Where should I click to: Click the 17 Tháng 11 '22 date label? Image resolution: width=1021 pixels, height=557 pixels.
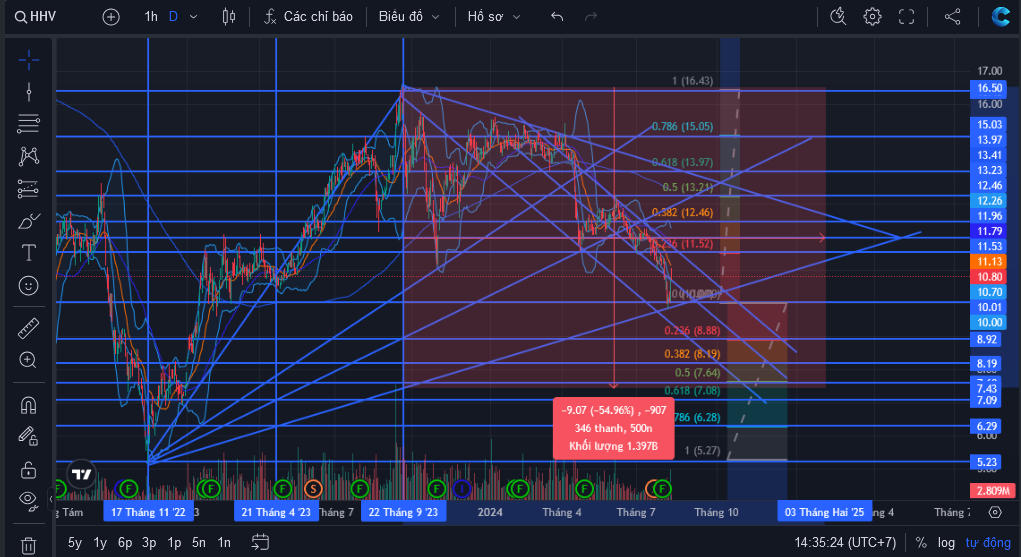point(148,512)
